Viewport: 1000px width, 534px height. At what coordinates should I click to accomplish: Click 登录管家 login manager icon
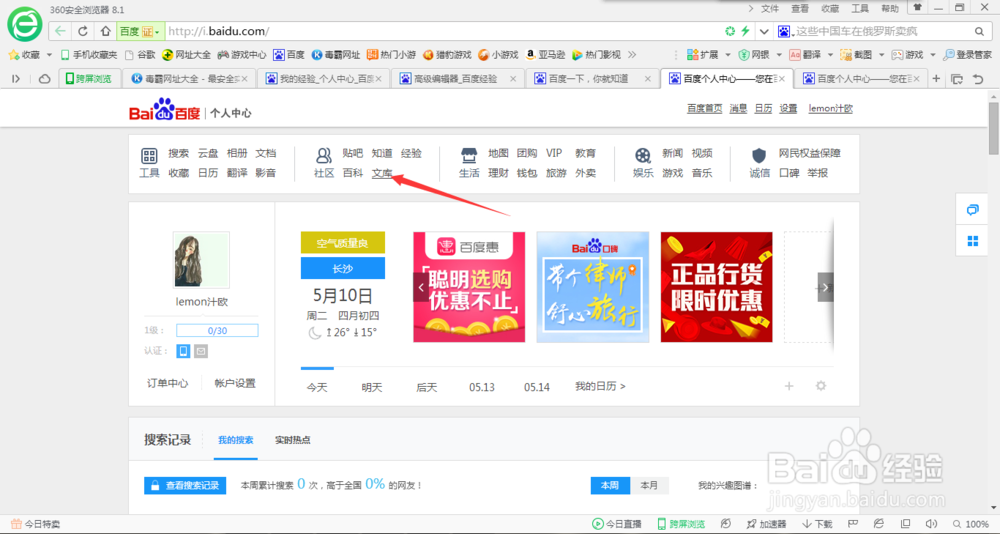pyautogui.click(x=967, y=55)
